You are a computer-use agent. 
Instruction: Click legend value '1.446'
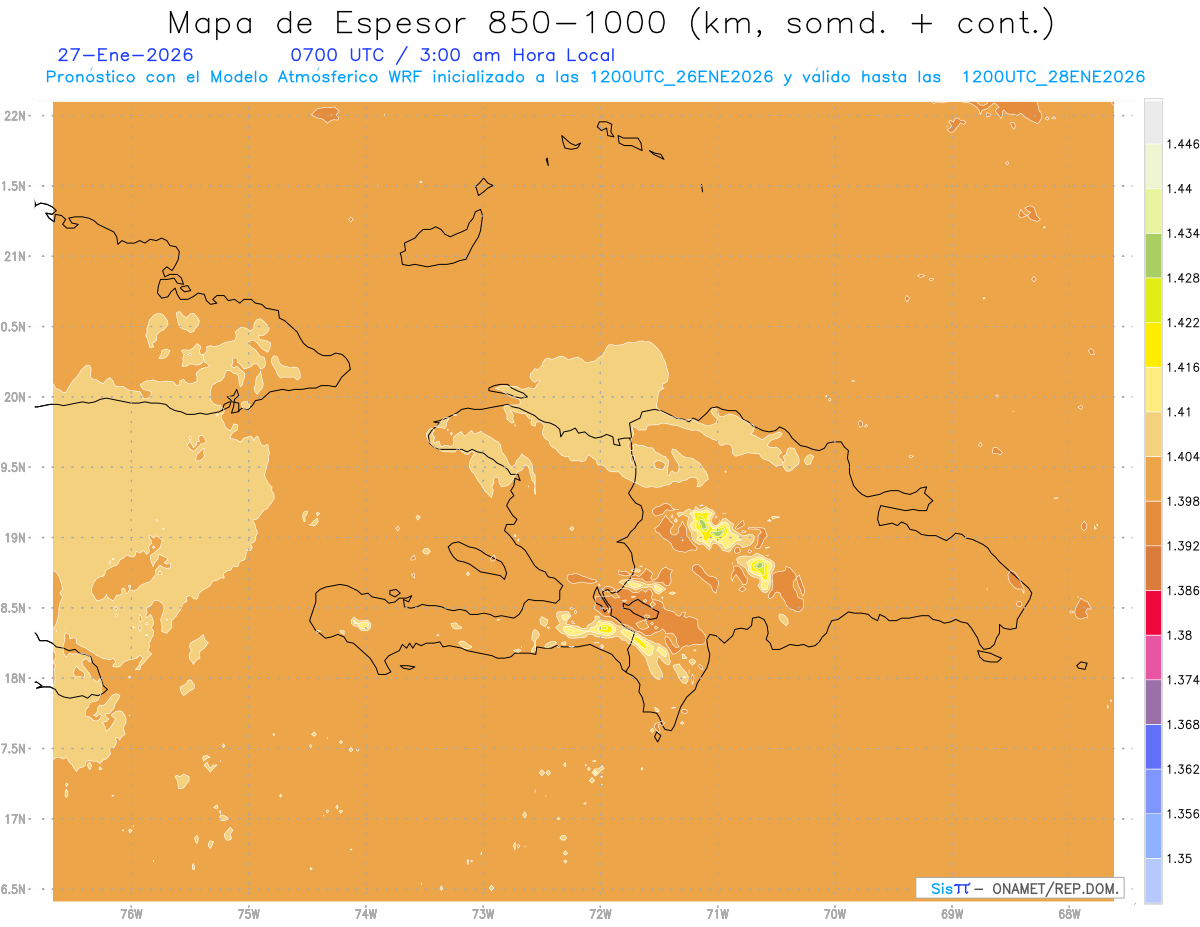pyautogui.click(x=1183, y=144)
